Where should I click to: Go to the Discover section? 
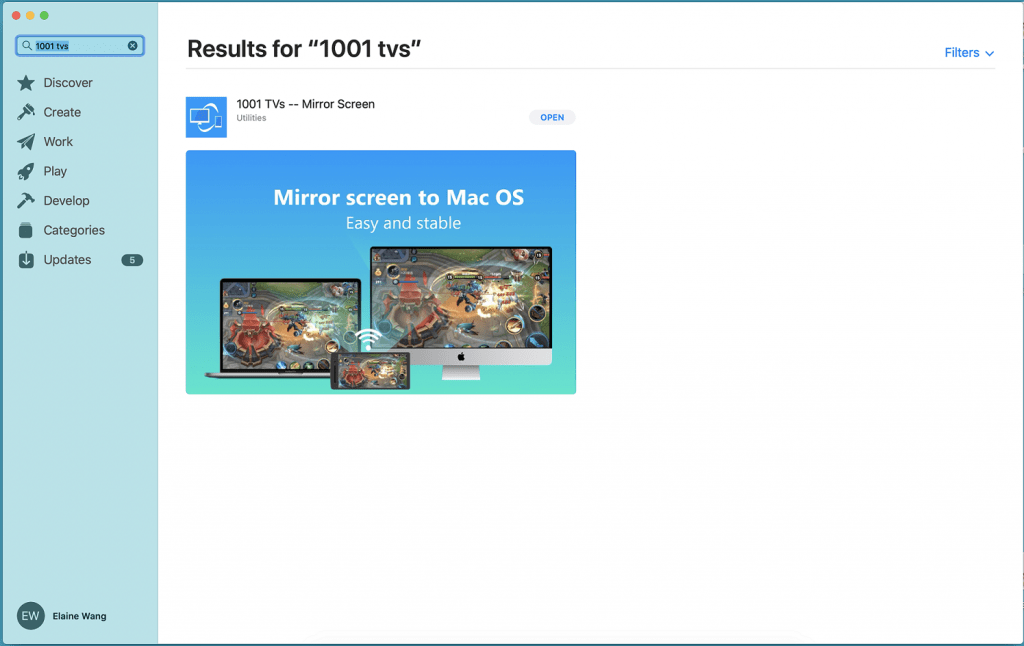click(x=68, y=83)
